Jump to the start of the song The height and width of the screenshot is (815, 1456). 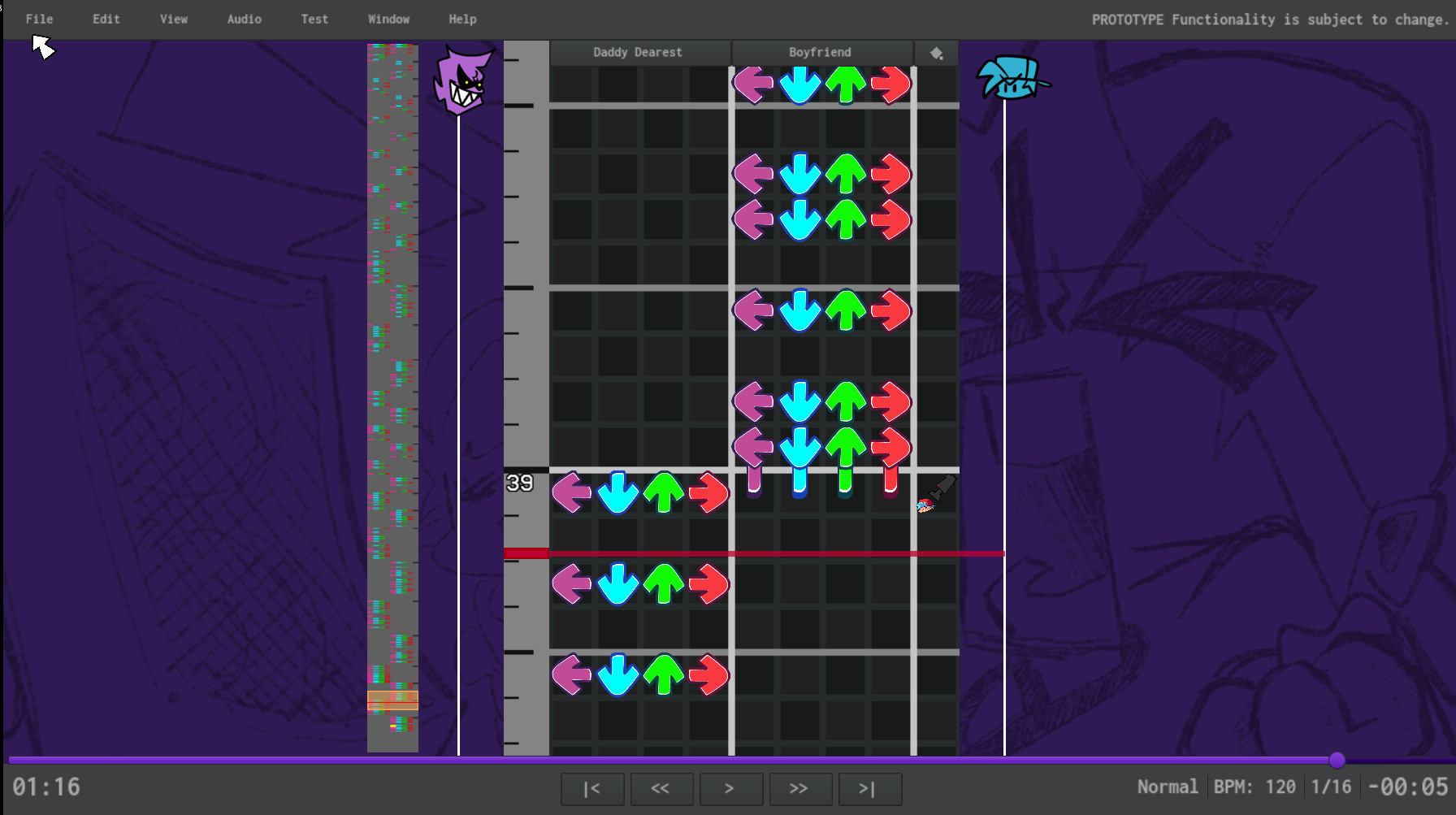[592, 788]
